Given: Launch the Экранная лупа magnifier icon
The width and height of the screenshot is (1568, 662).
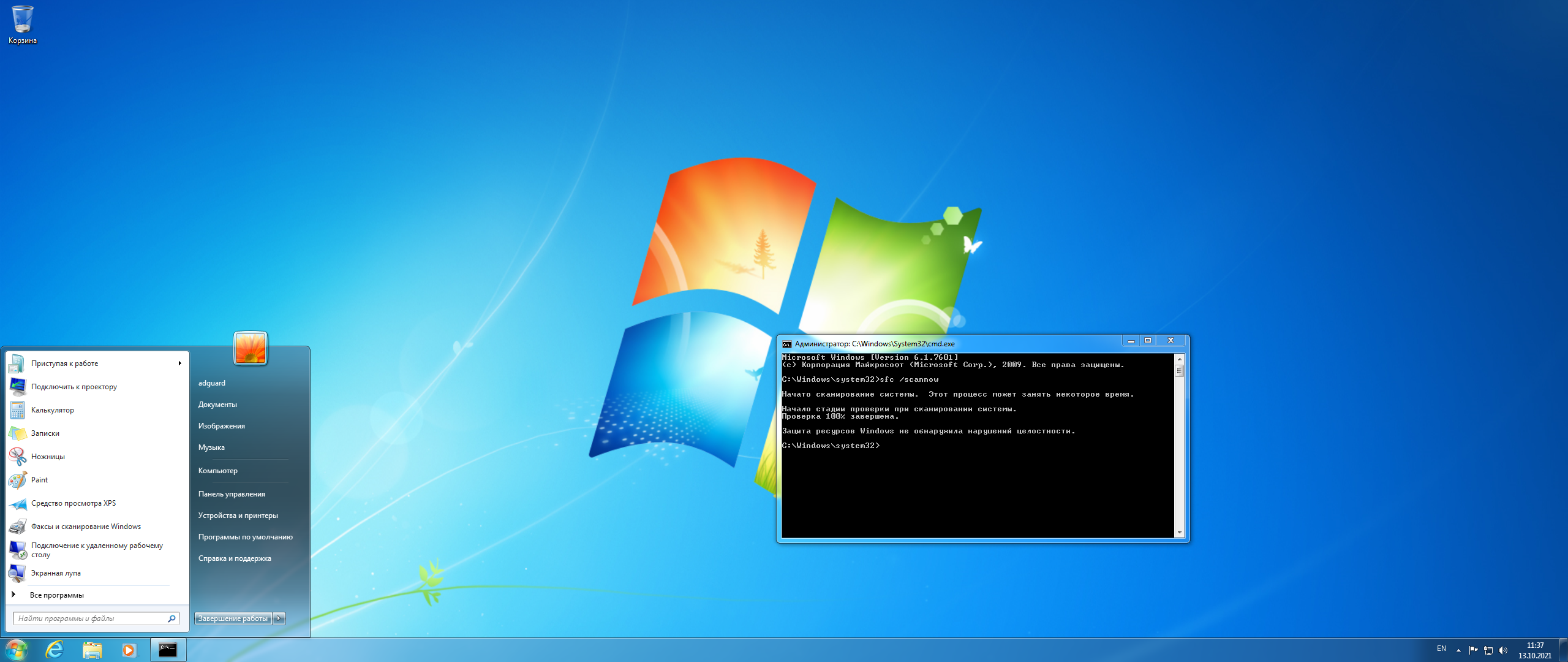Looking at the screenshot, I should pyautogui.click(x=17, y=573).
